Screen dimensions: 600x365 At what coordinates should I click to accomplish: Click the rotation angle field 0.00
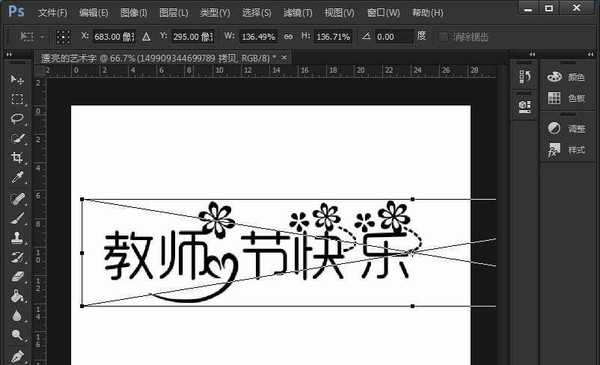coord(394,37)
